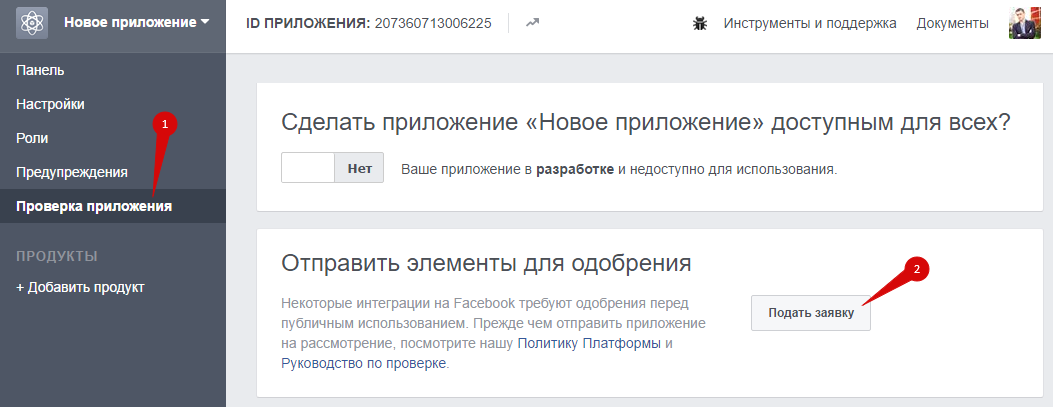
Task: Open "Предупреждения" sidebar item
Action: [x=72, y=172]
